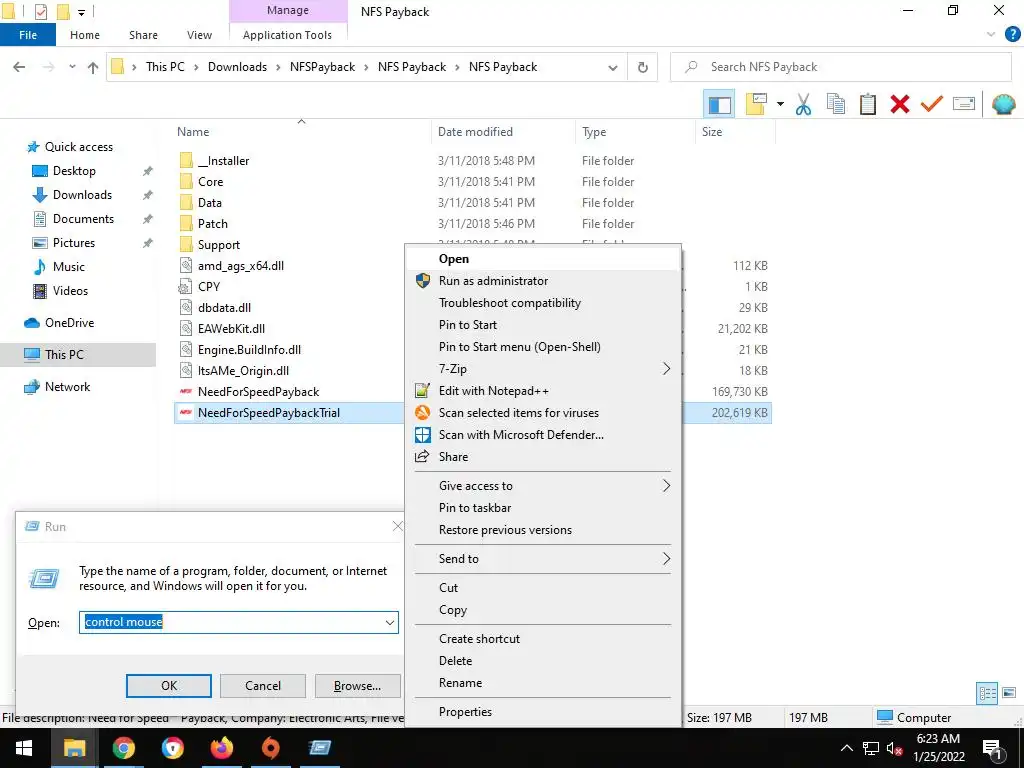Expand the Give access to submenu

tap(543, 486)
